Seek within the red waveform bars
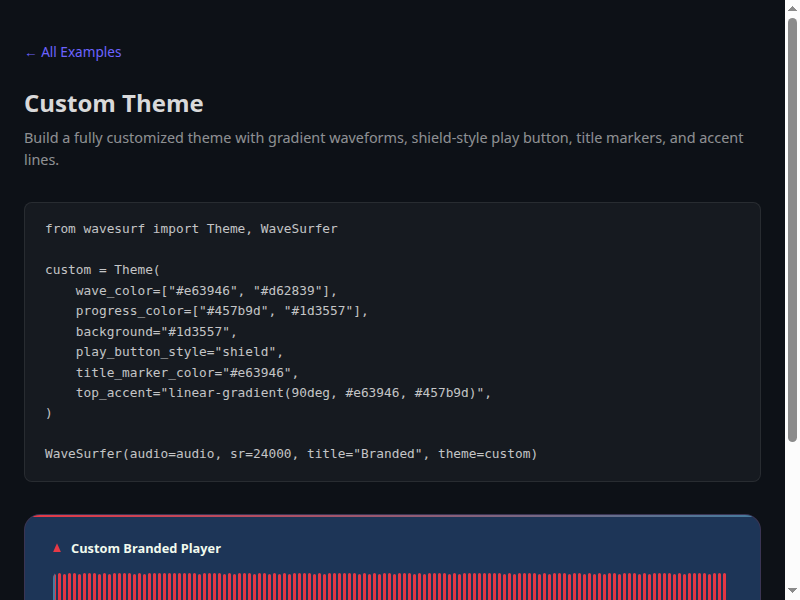Screen dimensions: 800x600 click(x=390, y=586)
